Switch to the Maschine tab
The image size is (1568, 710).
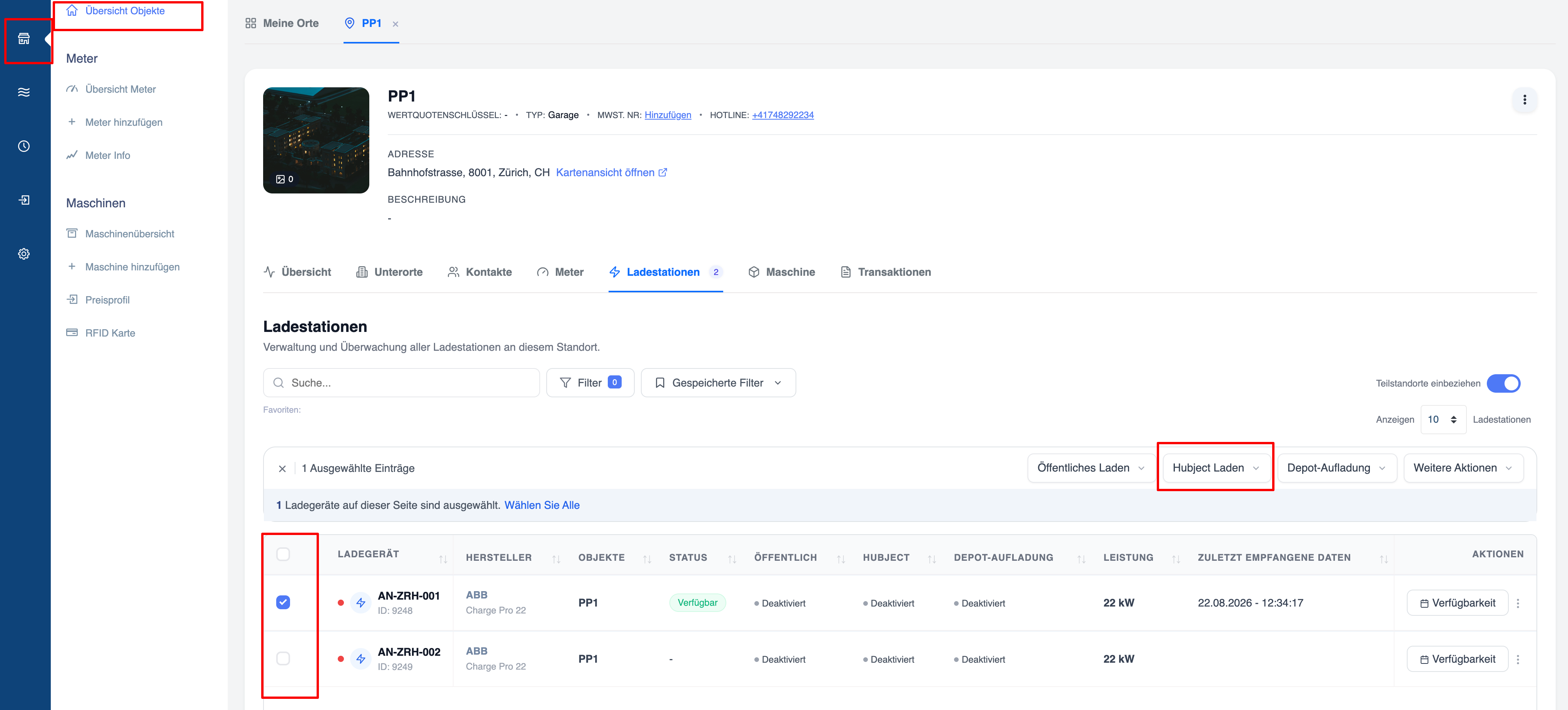782,272
